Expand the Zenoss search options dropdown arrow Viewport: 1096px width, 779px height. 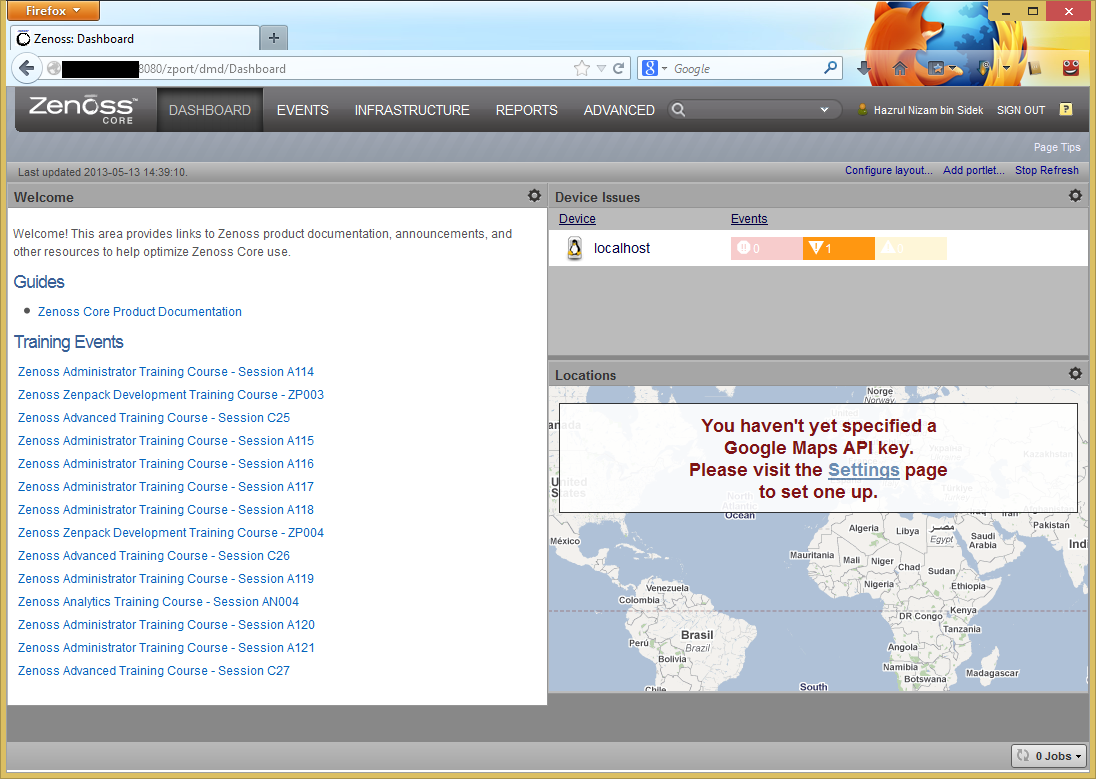click(x=824, y=110)
